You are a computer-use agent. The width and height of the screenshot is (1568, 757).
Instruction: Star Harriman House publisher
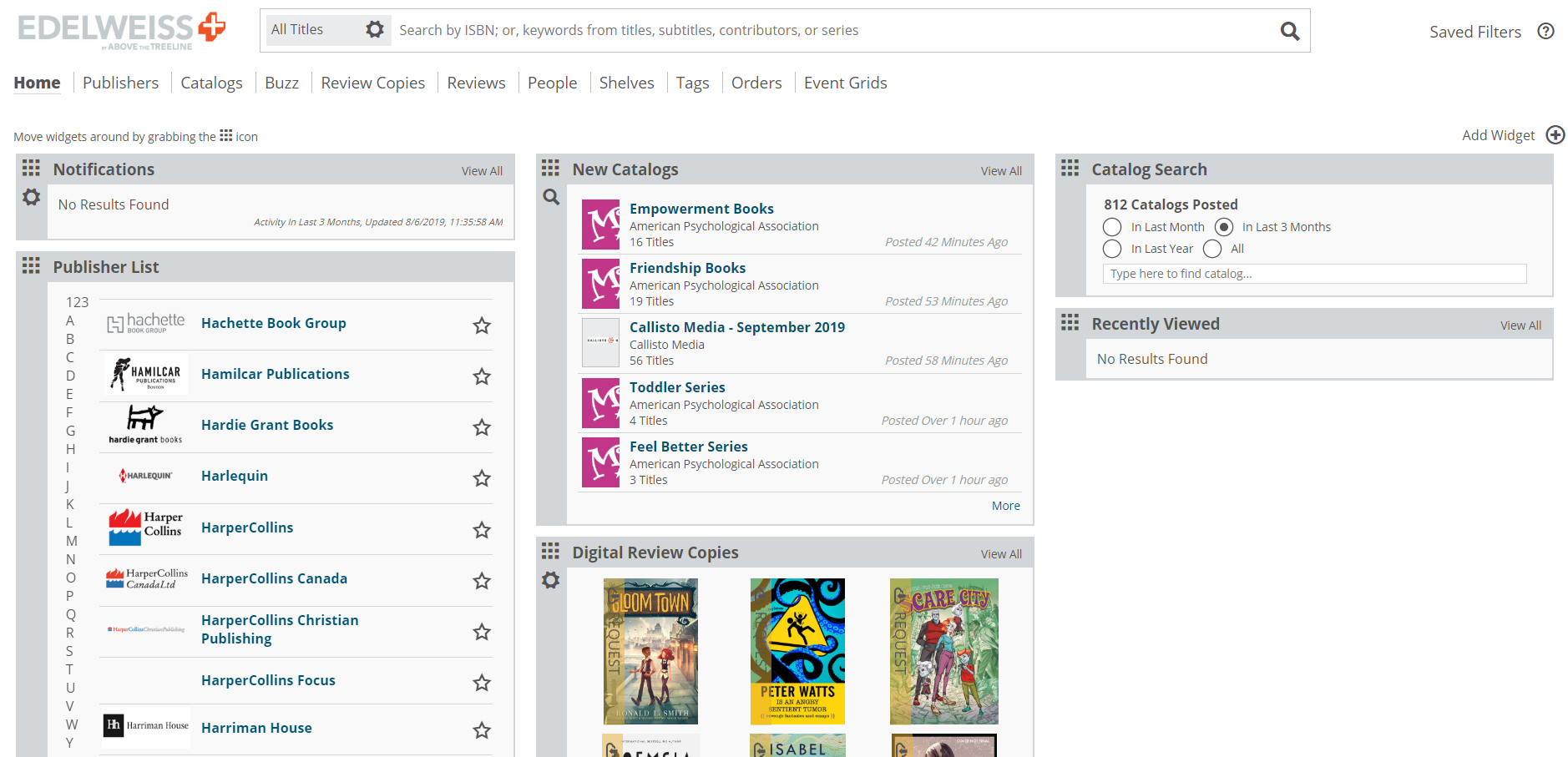pyautogui.click(x=482, y=730)
